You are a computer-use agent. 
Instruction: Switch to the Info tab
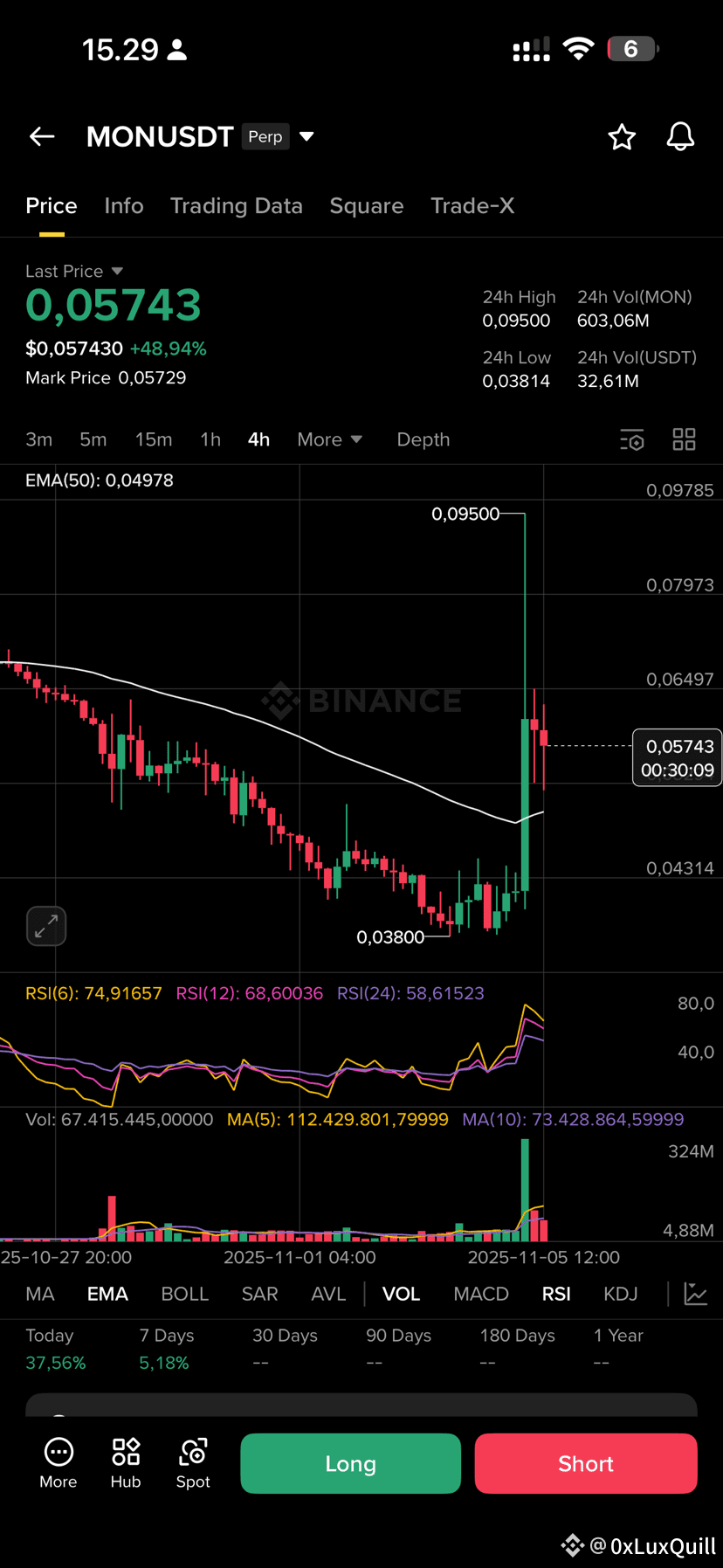pos(124,205)
